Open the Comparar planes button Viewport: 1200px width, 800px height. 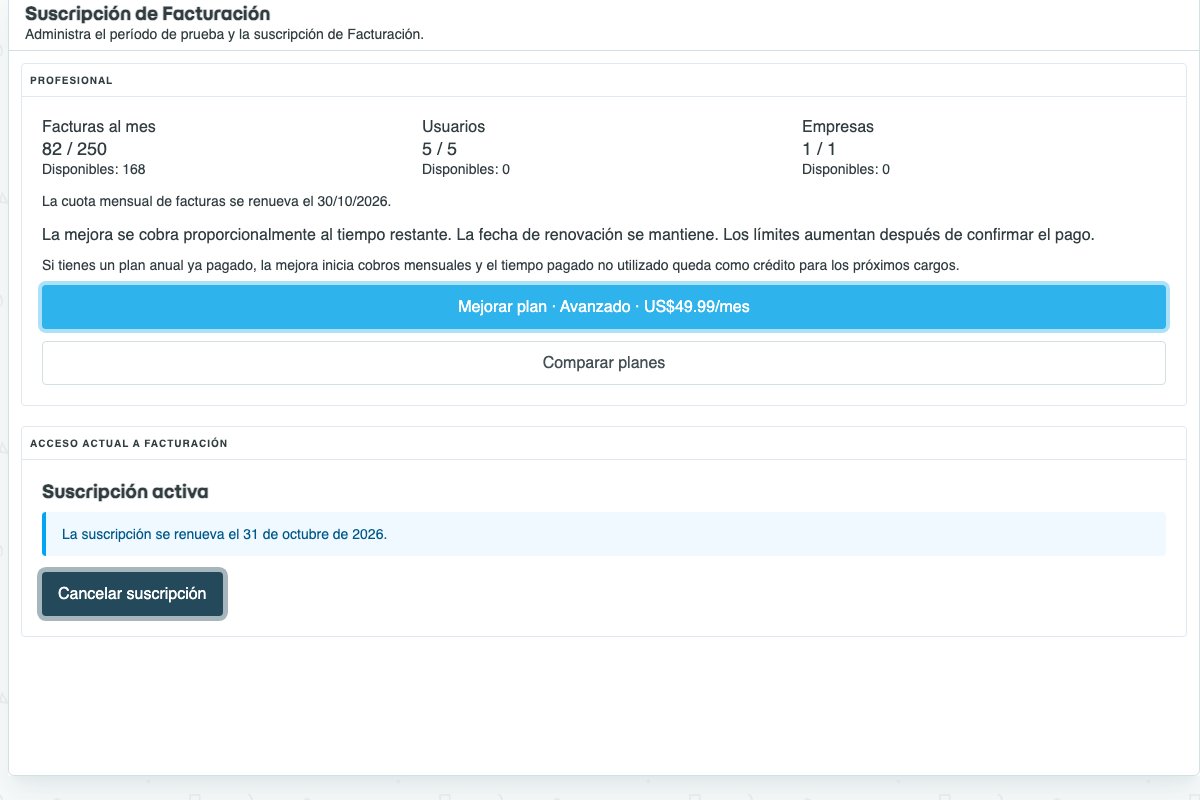[x=604, y=363]
